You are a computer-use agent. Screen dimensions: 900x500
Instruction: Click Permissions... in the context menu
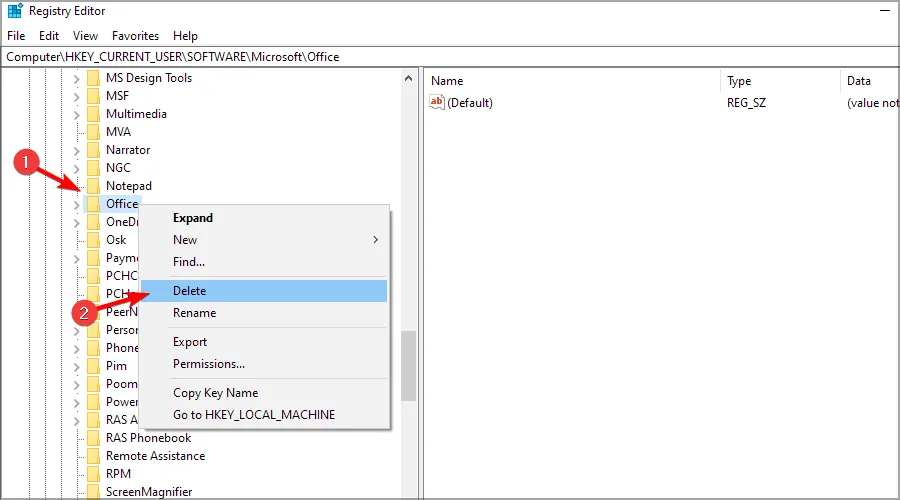tap(208, 364)
